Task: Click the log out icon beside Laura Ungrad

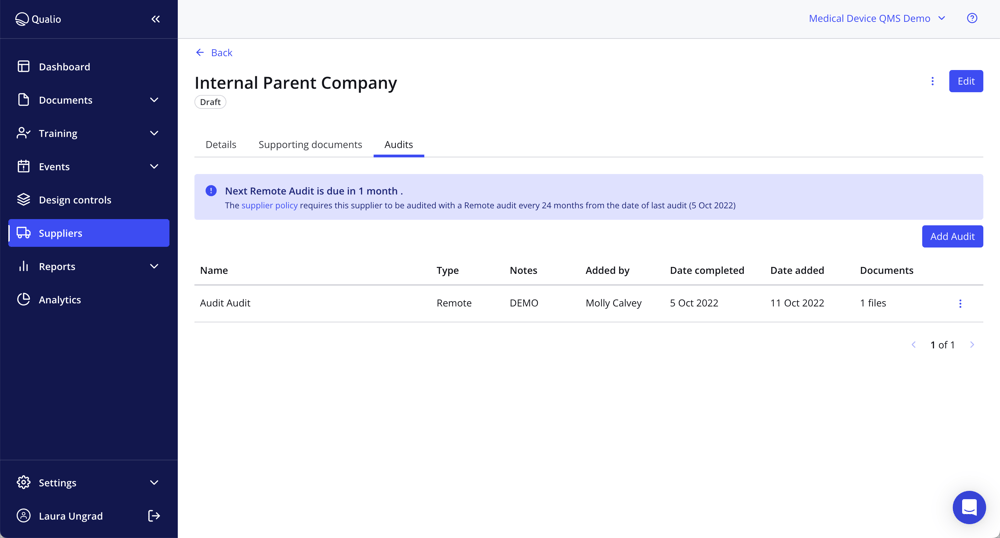Action: 154,516
